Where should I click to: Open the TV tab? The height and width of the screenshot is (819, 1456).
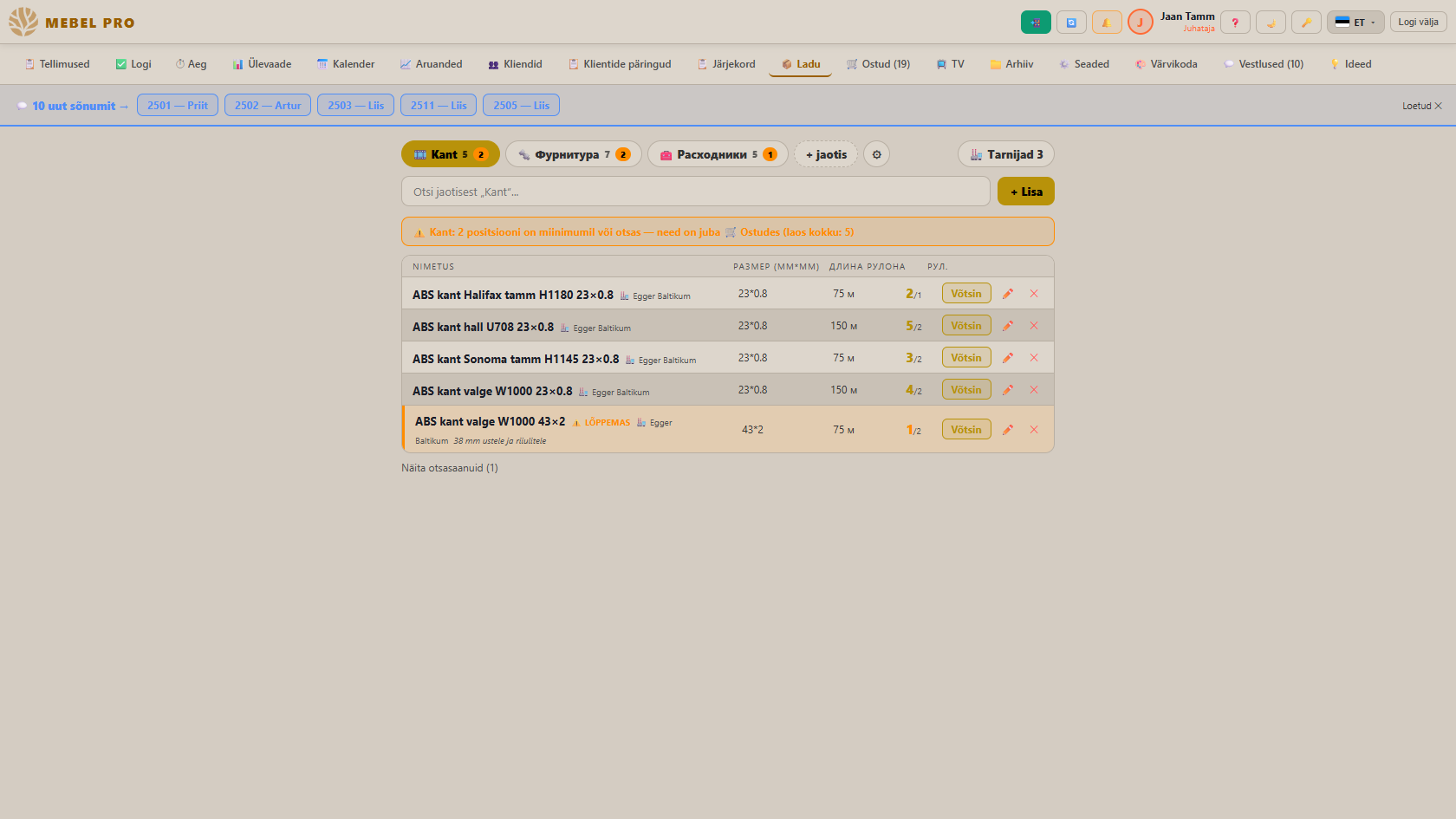(x=950, y=64)
